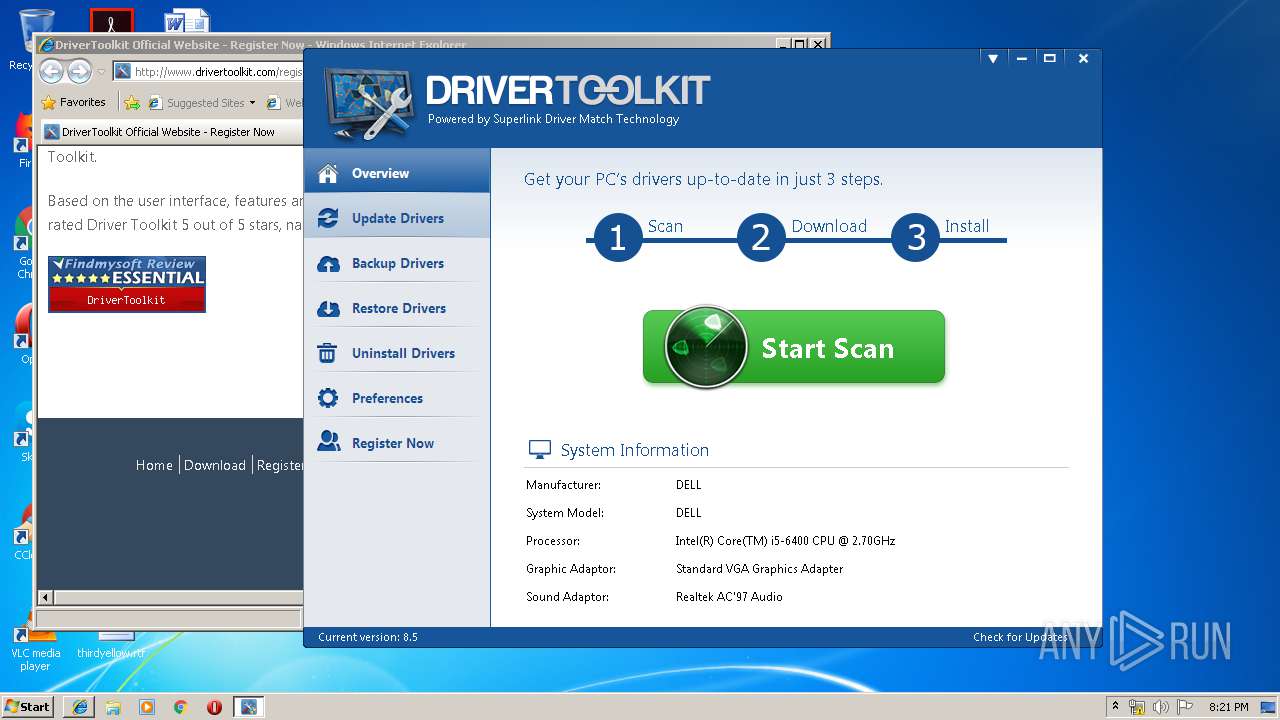Click the network tray icon

[1137, 707]
